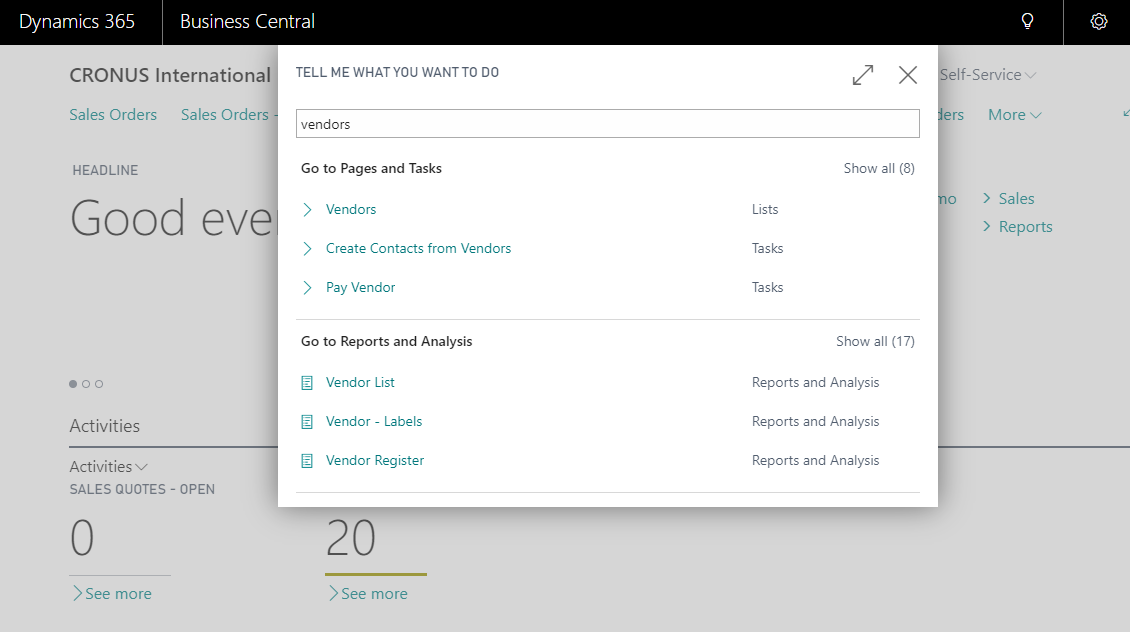This screenshot has height=632, width=1130.
Task: Click See more under the 20 tile
Action: [x=368, y=594]
